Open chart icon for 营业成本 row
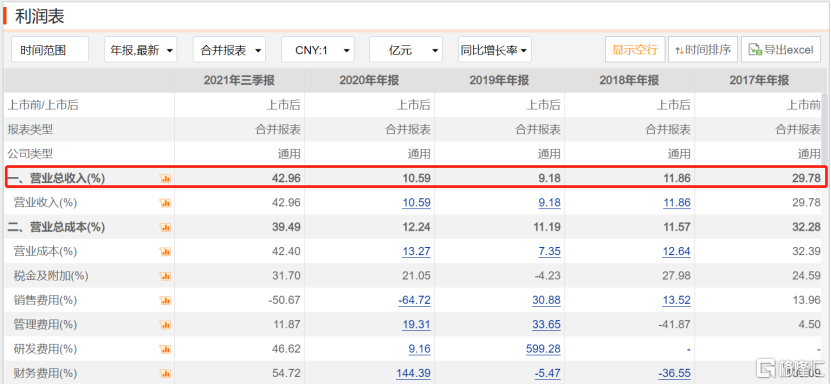 point(165,251)
